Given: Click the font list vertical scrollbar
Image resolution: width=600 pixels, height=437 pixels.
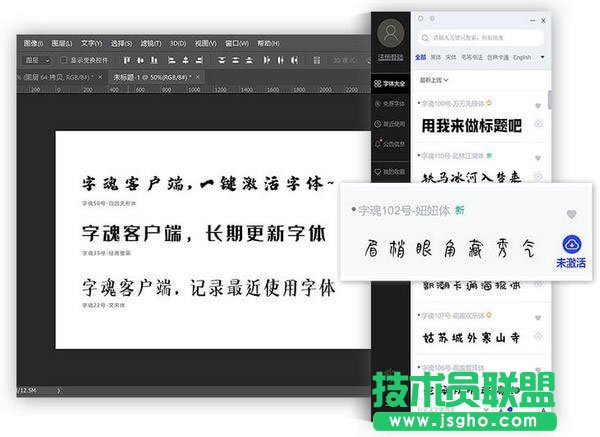Looking at the screenshot, I should point(549,100).
